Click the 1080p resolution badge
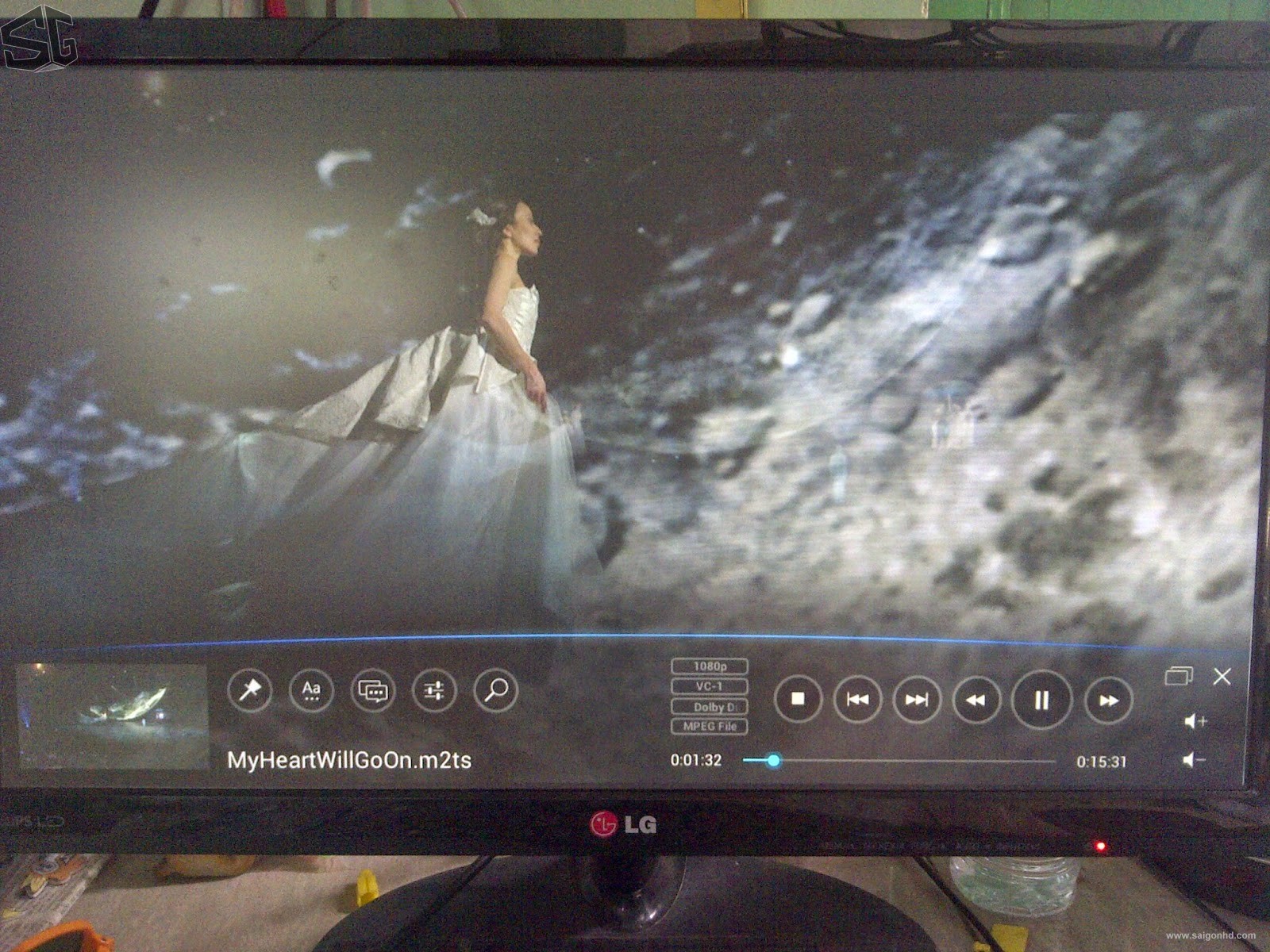This screenshot has height=952, width=1270. [710, 666]
